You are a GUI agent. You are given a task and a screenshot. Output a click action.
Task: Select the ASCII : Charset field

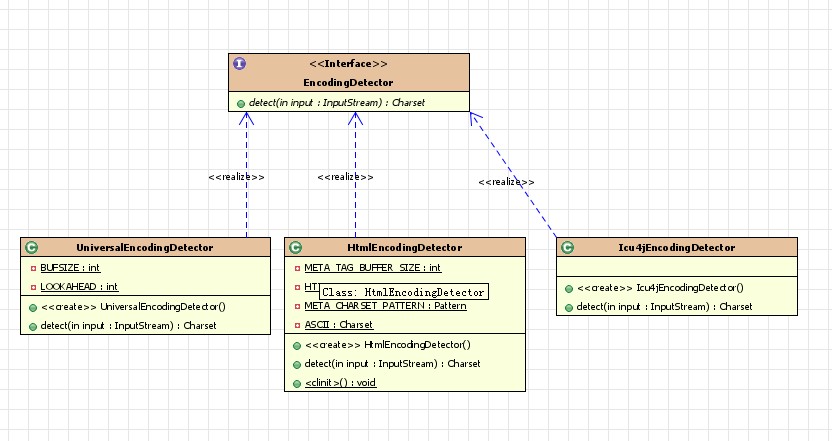pos(339,325)
